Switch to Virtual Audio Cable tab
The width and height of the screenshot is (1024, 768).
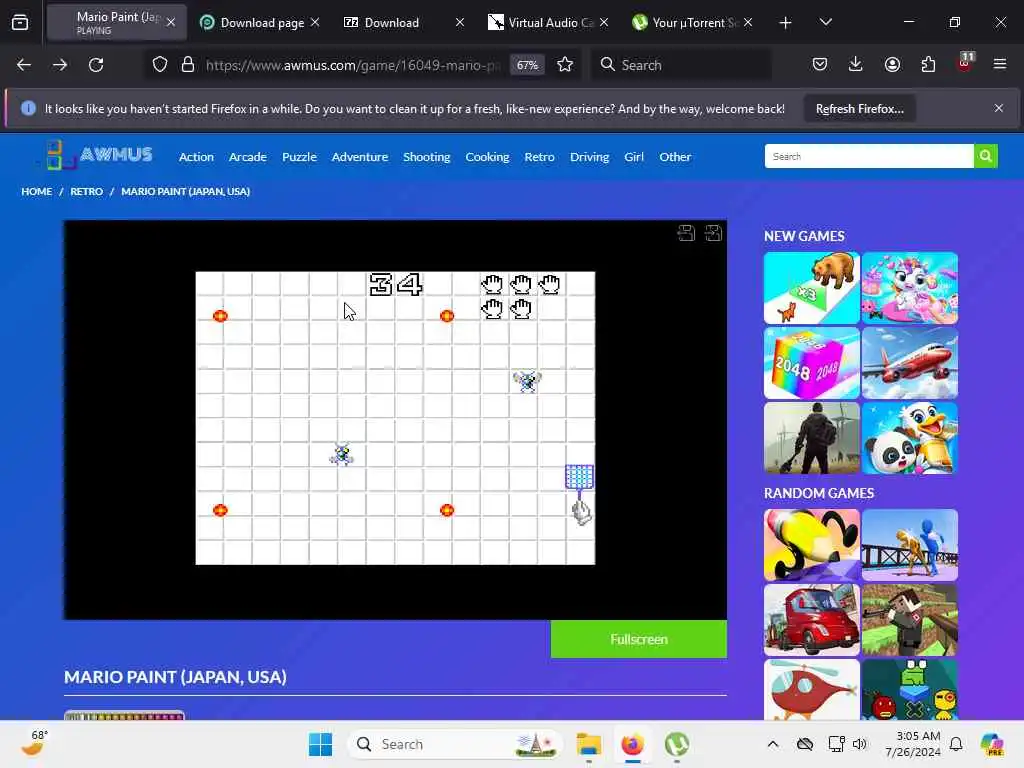coord(551,23)
